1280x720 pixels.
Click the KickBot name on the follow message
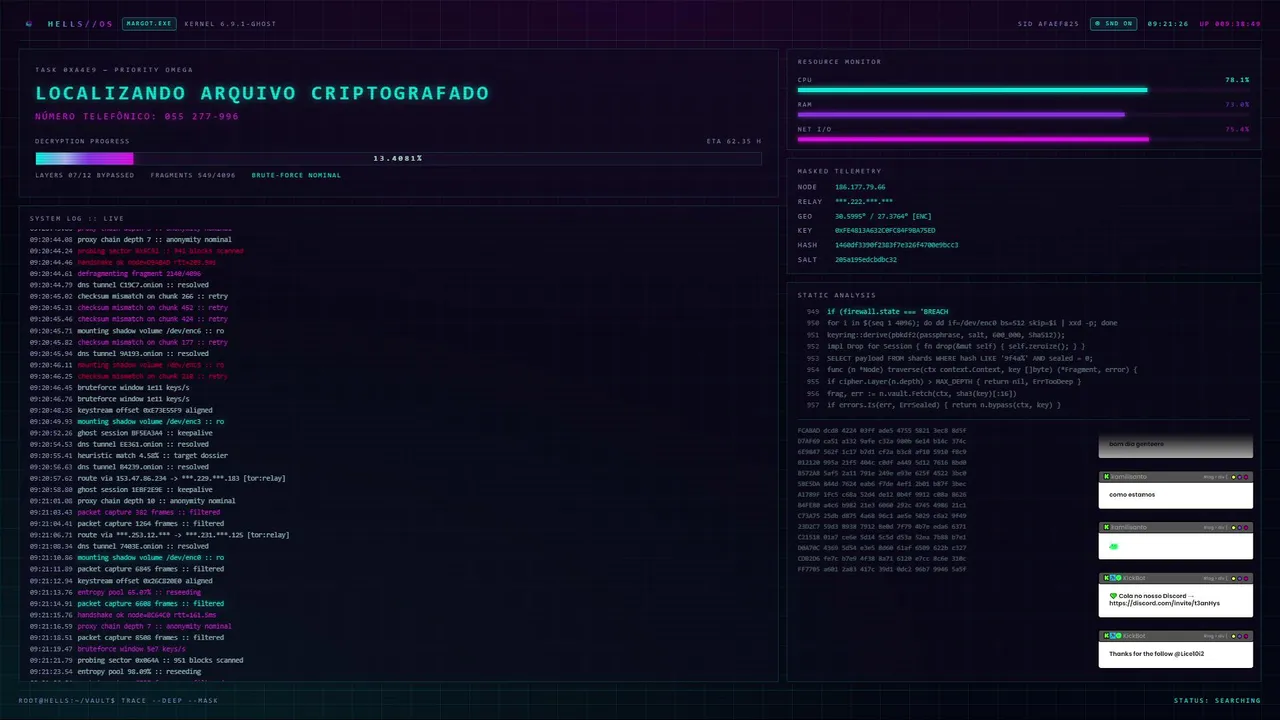pos(1134,636)
